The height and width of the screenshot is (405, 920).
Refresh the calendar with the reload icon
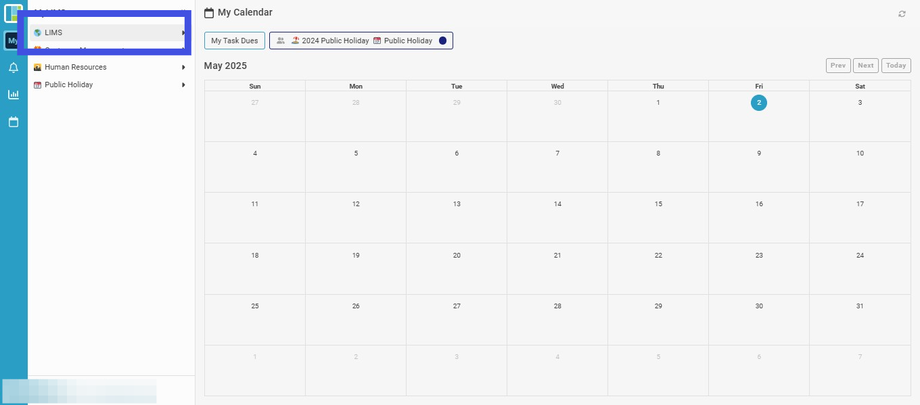(x=902, y=14)
